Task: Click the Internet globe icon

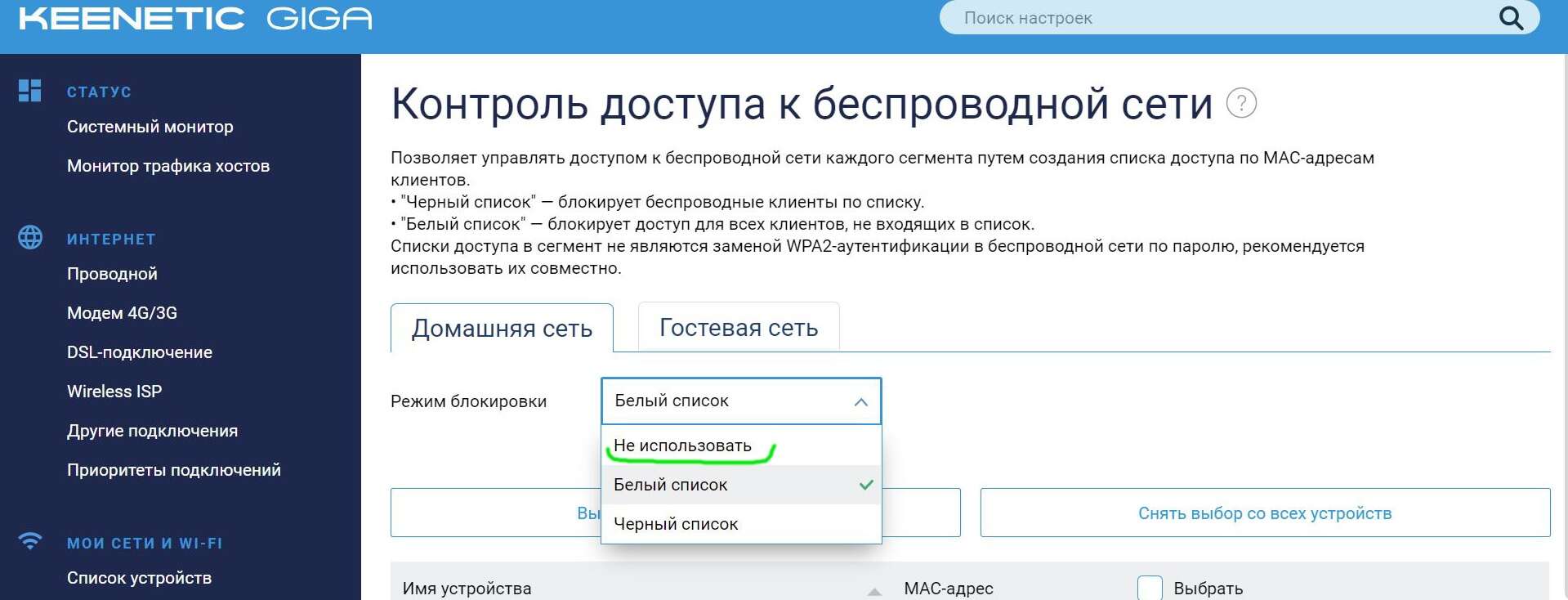Action: click(x=30, y=237)
